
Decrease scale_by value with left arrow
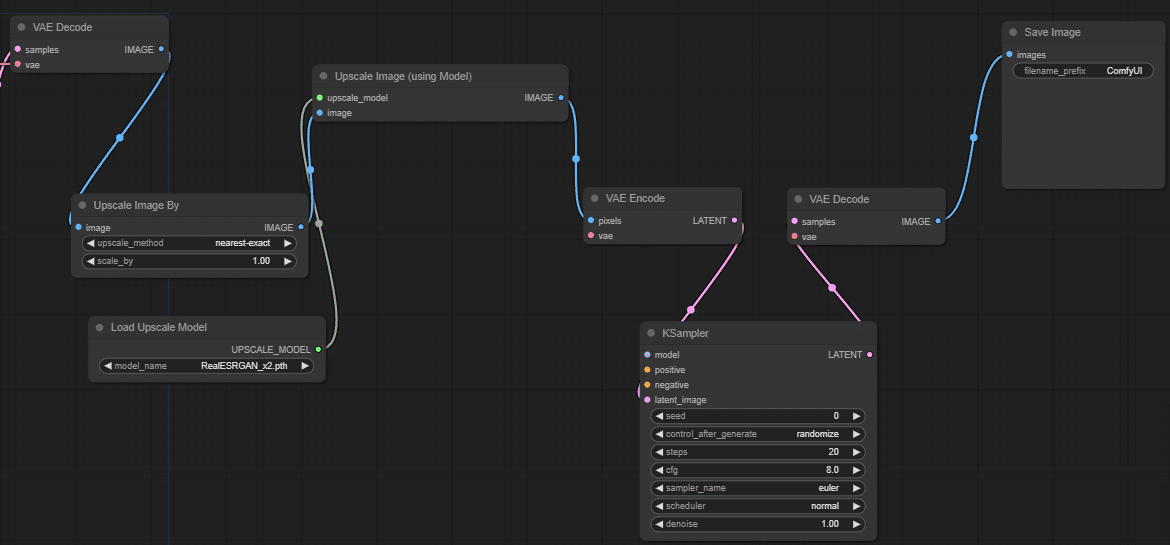90,261
